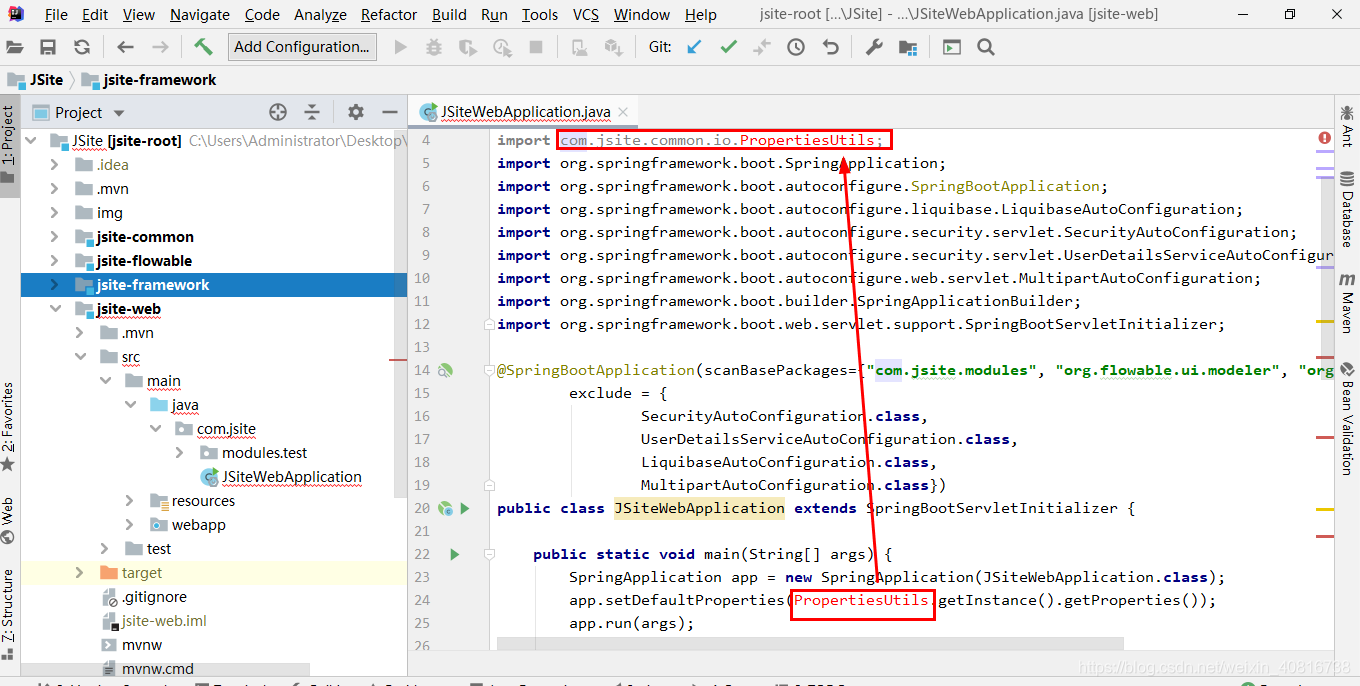Viewport: 1360px width, 686px height.
Task: Collapse the jsite-web module
Action: (55, 309)
